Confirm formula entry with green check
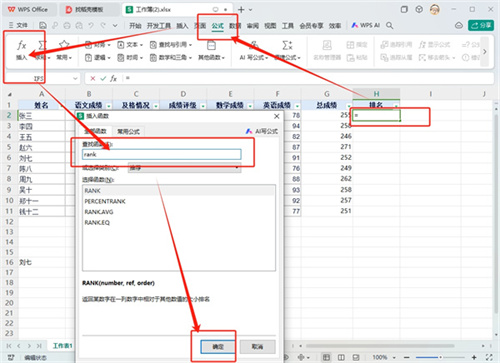The width and height of the screenshot is (500, 363). point(103,78)
